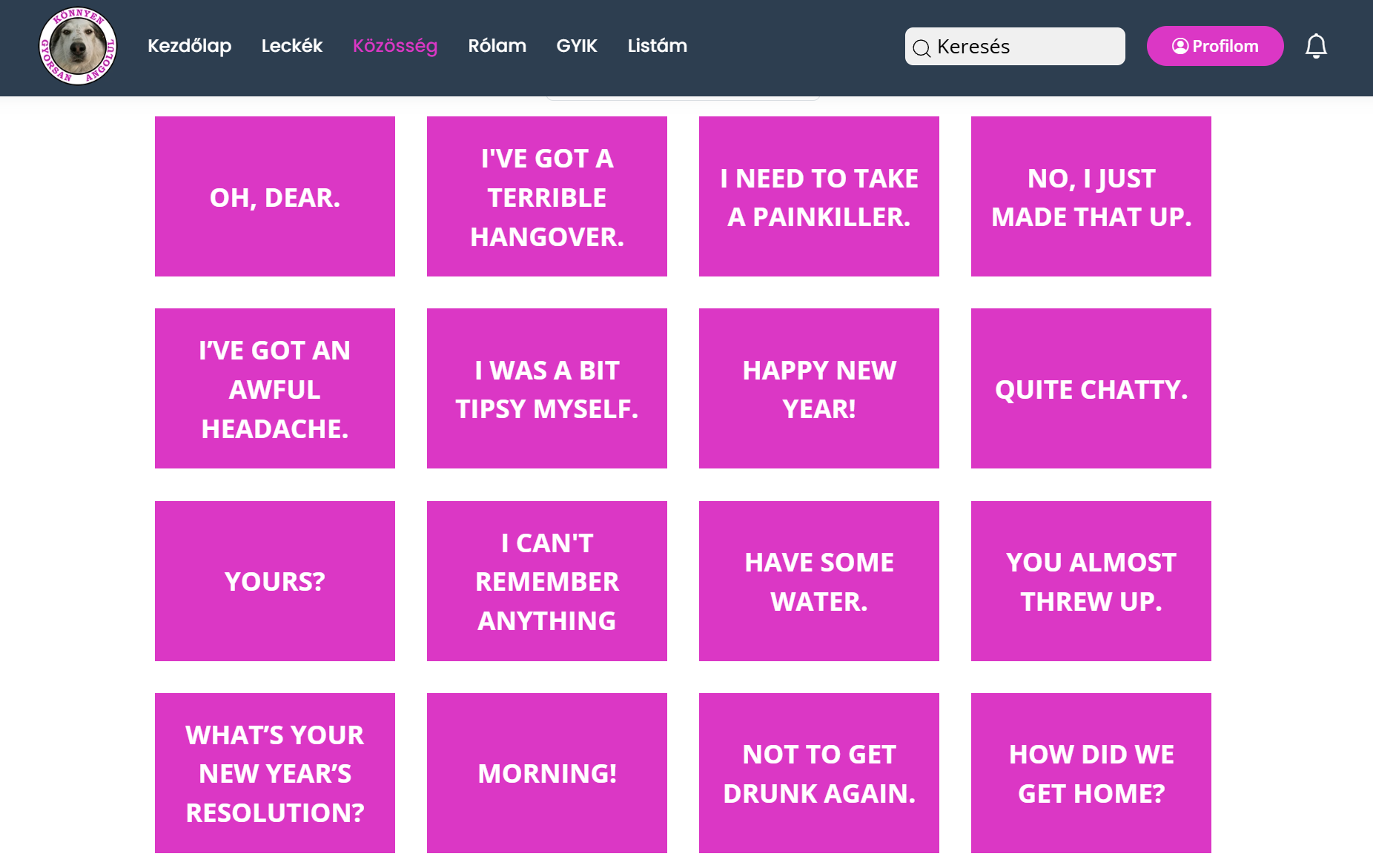
Task: Open the Leckék menu item
Action: (x=291, y=46)
